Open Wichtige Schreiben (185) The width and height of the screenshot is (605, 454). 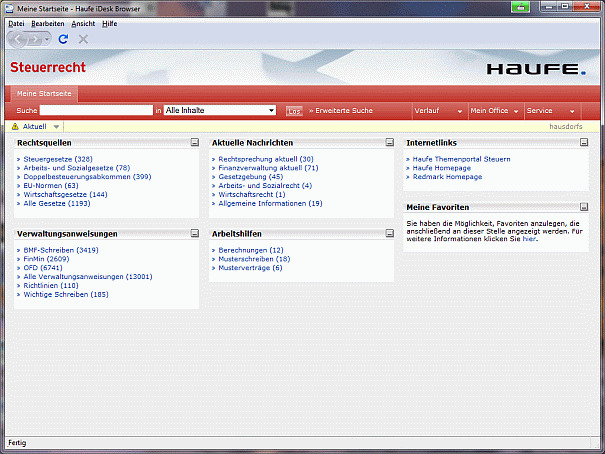pos(66,294)
